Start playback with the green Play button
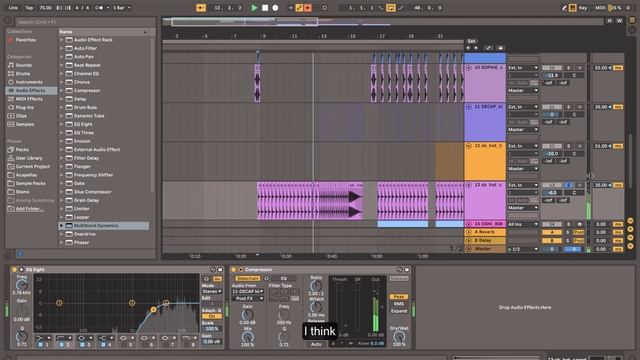The height and width of the screenshot is (360, 640). [x=254, y=8]
